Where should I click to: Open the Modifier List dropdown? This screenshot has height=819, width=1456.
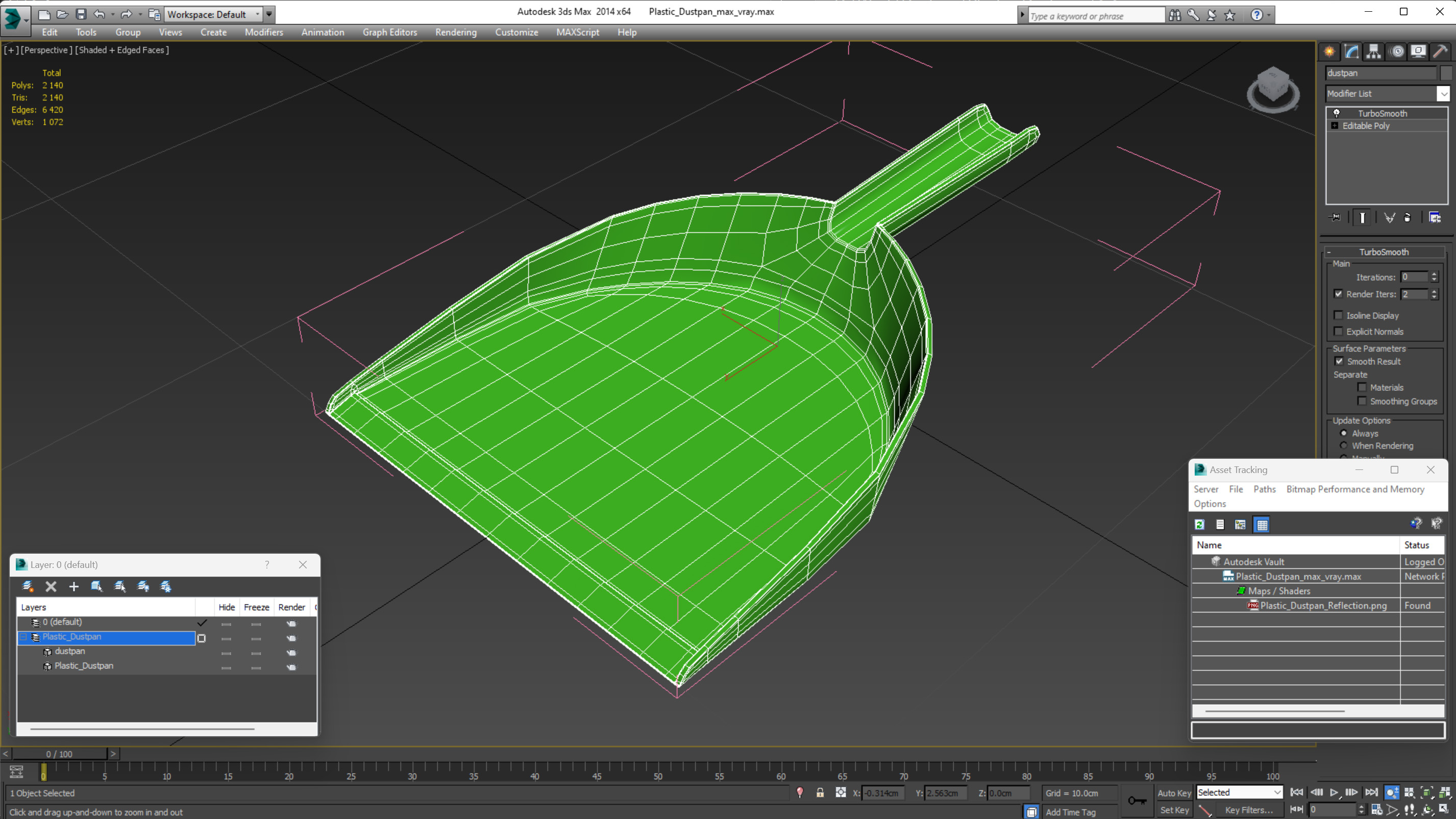(1444, 93)
